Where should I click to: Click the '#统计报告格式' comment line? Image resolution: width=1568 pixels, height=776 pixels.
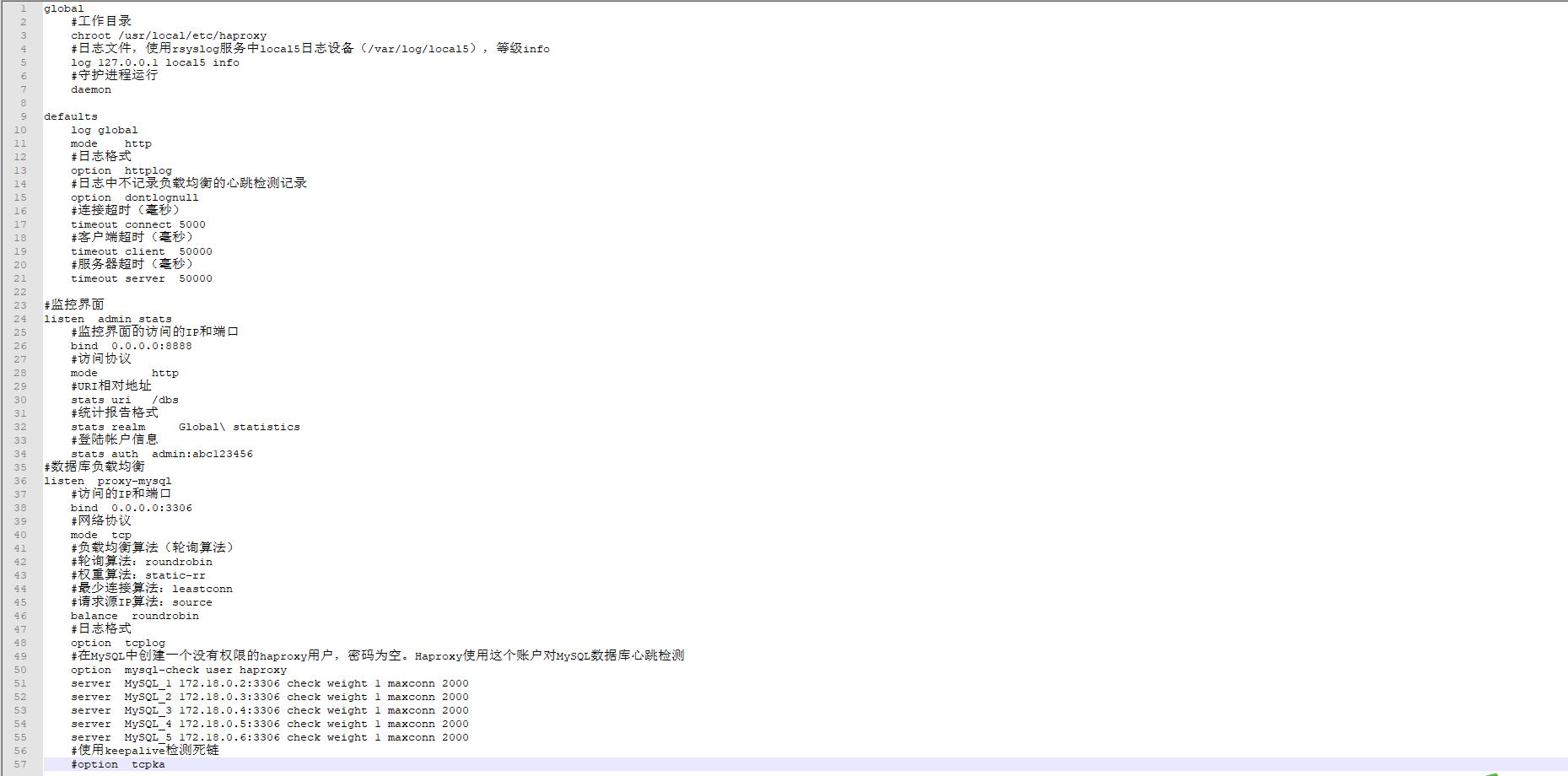pyautogui.click(x=115, y=412)
